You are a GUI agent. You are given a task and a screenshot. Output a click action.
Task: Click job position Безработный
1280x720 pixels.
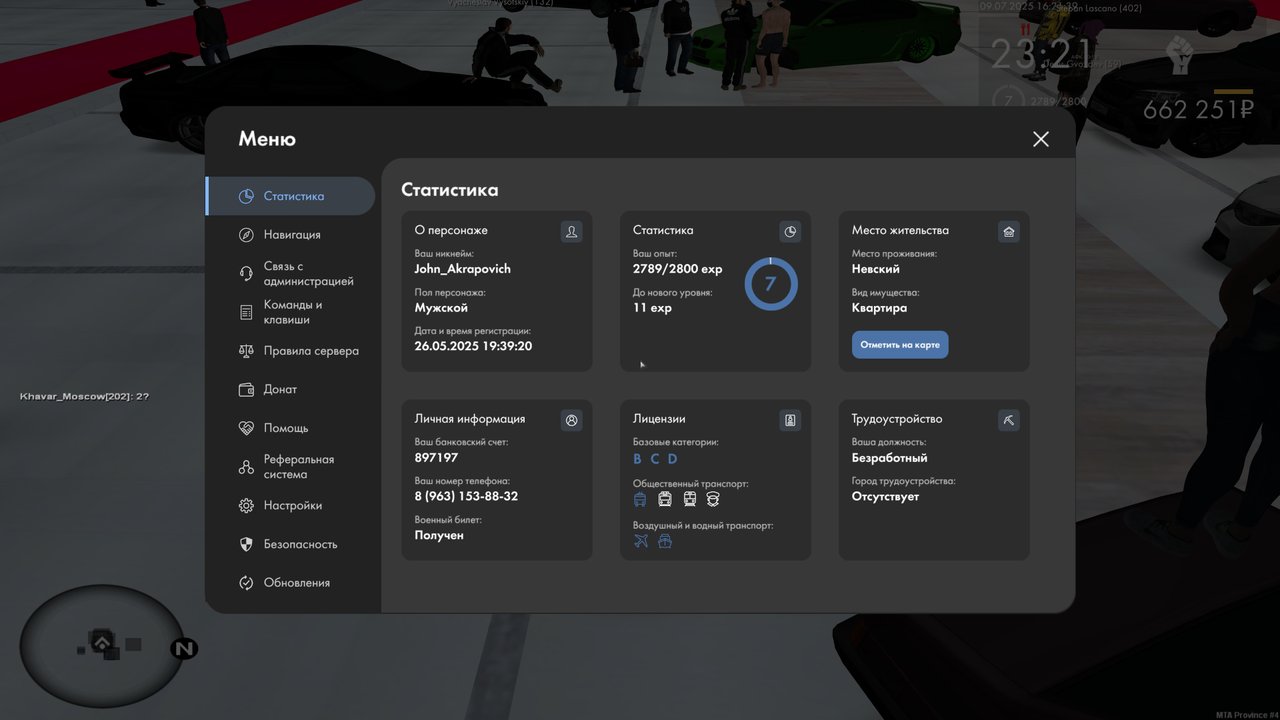point(890,458)
